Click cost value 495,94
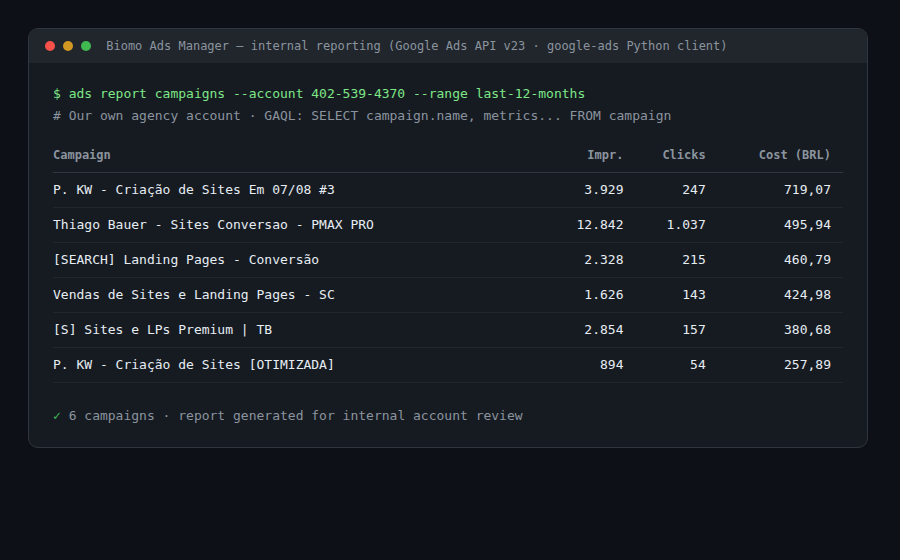Screen dimensions: 900x560 click(807, 225)
